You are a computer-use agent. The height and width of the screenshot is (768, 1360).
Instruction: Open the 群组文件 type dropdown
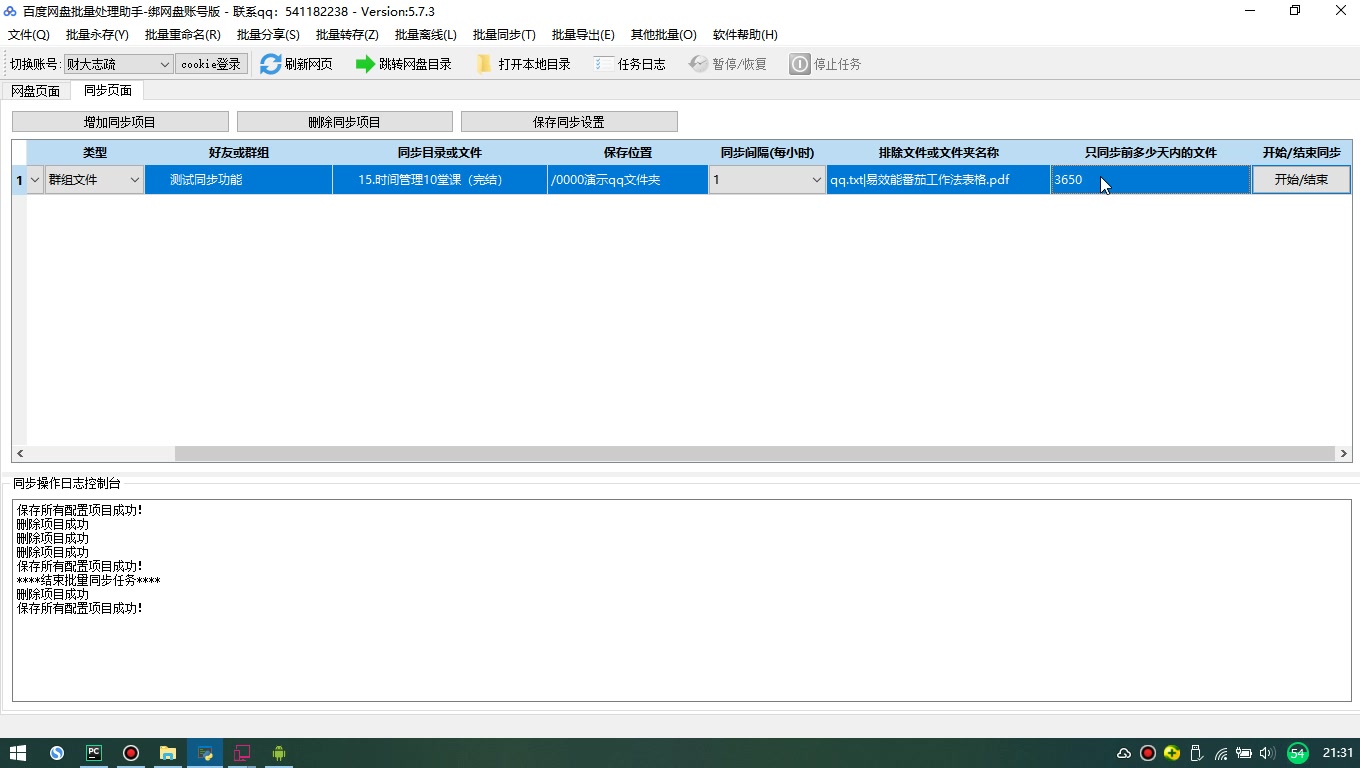click(x=94, y=180)
